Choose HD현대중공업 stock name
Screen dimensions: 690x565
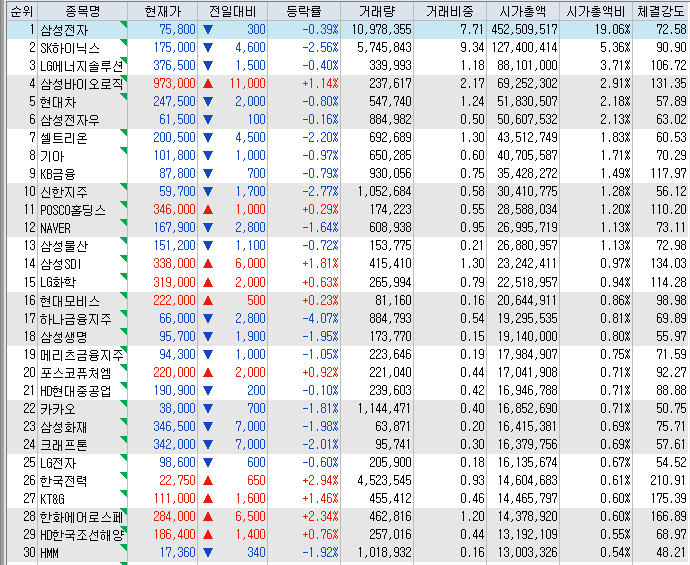pyautogui.click(x=76, y=390)
